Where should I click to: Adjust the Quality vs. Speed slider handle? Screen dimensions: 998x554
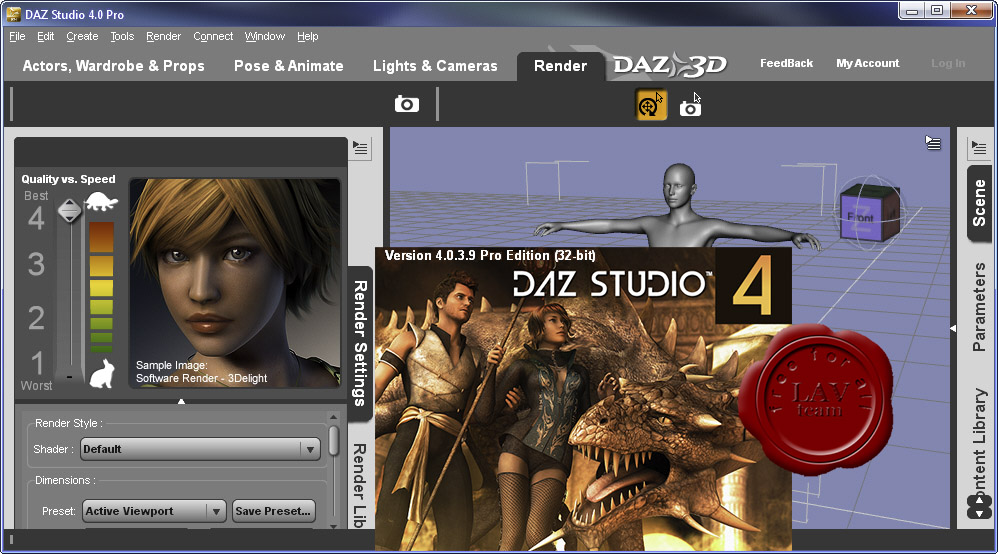pos(69,211)
